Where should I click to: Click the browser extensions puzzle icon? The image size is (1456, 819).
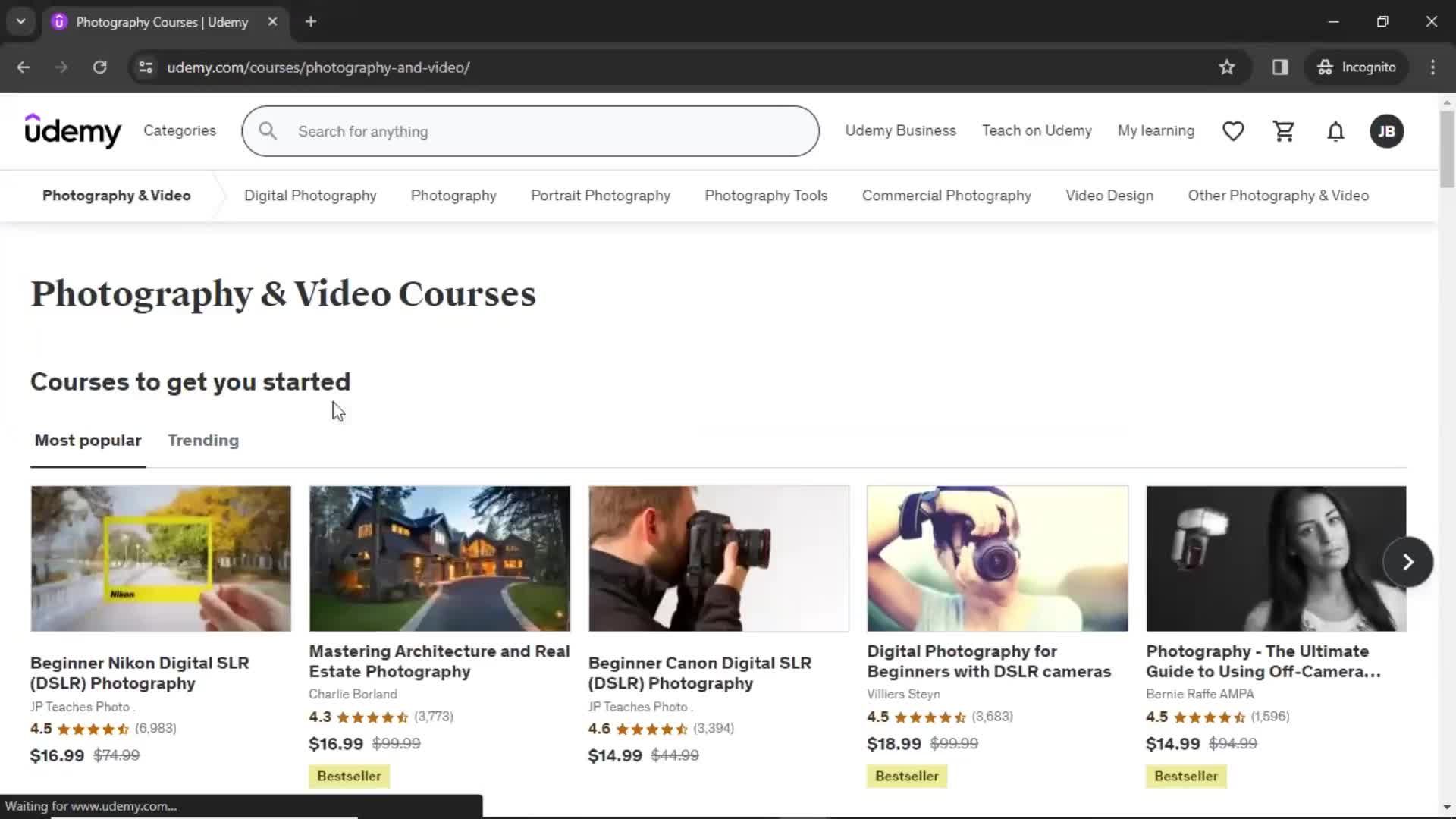[x=1280, y=67]
